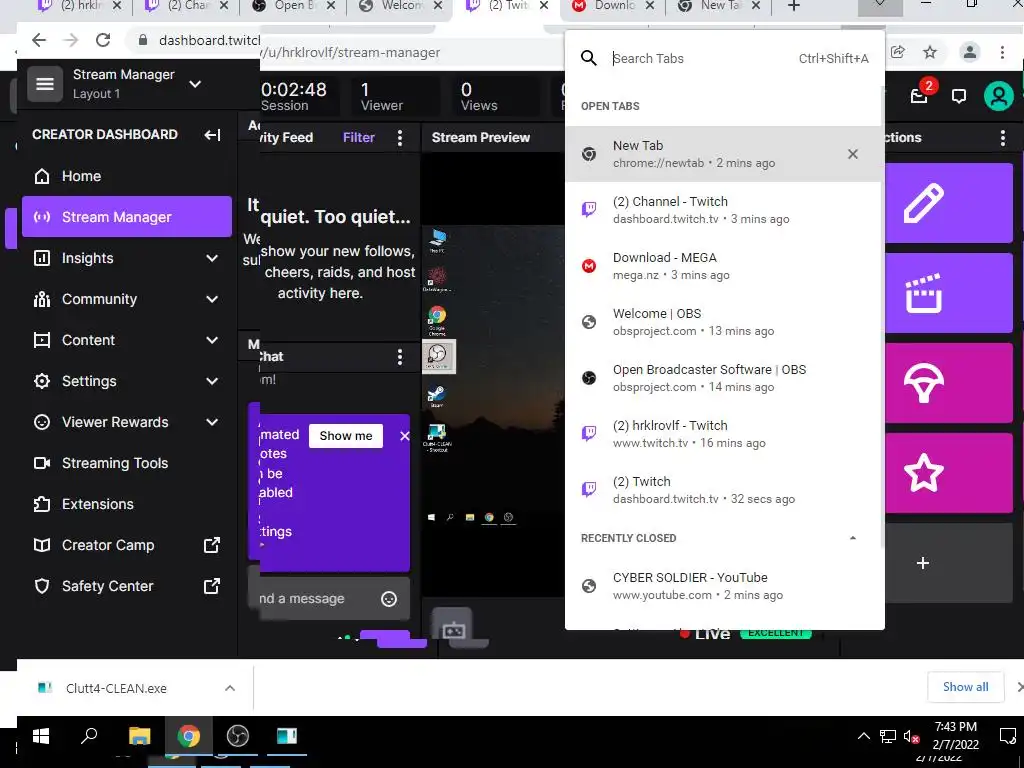Viewport: 1024px width, 768px height.
Task: Click the browser back arrow
Action: [39, 40]
